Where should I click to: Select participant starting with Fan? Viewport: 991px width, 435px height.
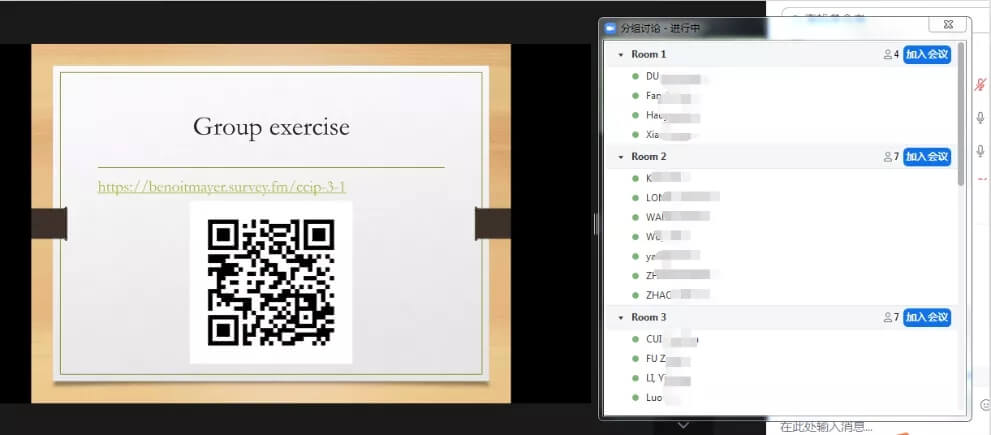click(671, 96)
